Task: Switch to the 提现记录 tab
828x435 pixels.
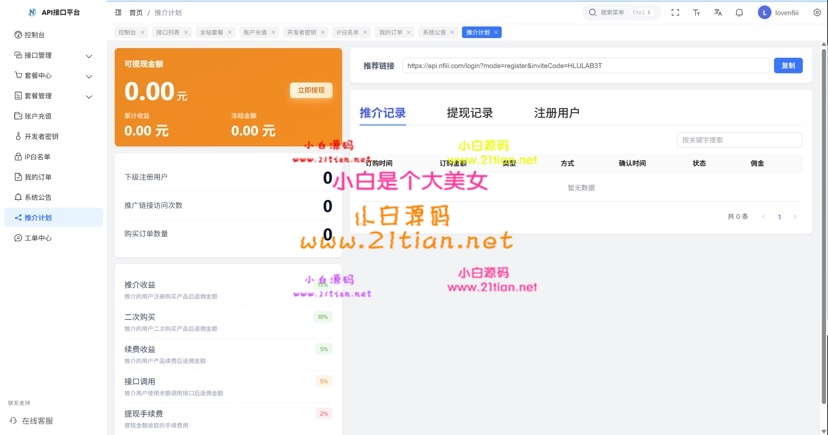Action: tap(469, 113)
